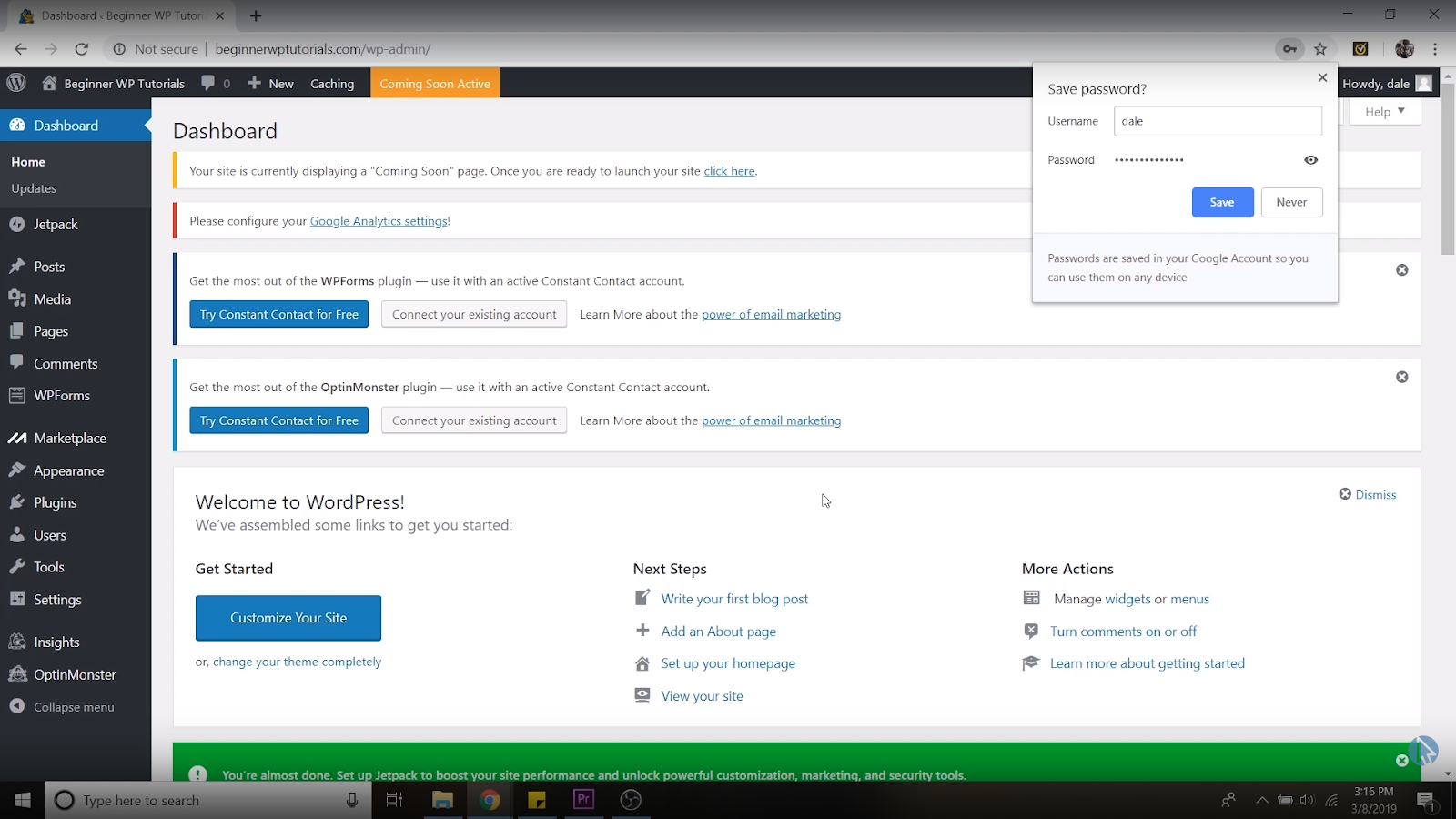Open the OptinMonster menu

pos(76,674)
